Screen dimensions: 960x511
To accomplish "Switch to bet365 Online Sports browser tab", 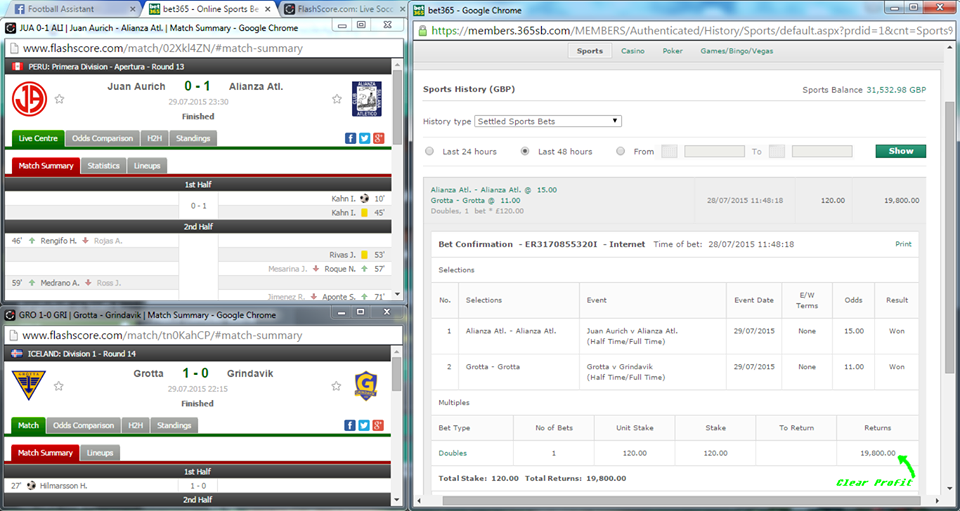I will coord(208,9).
